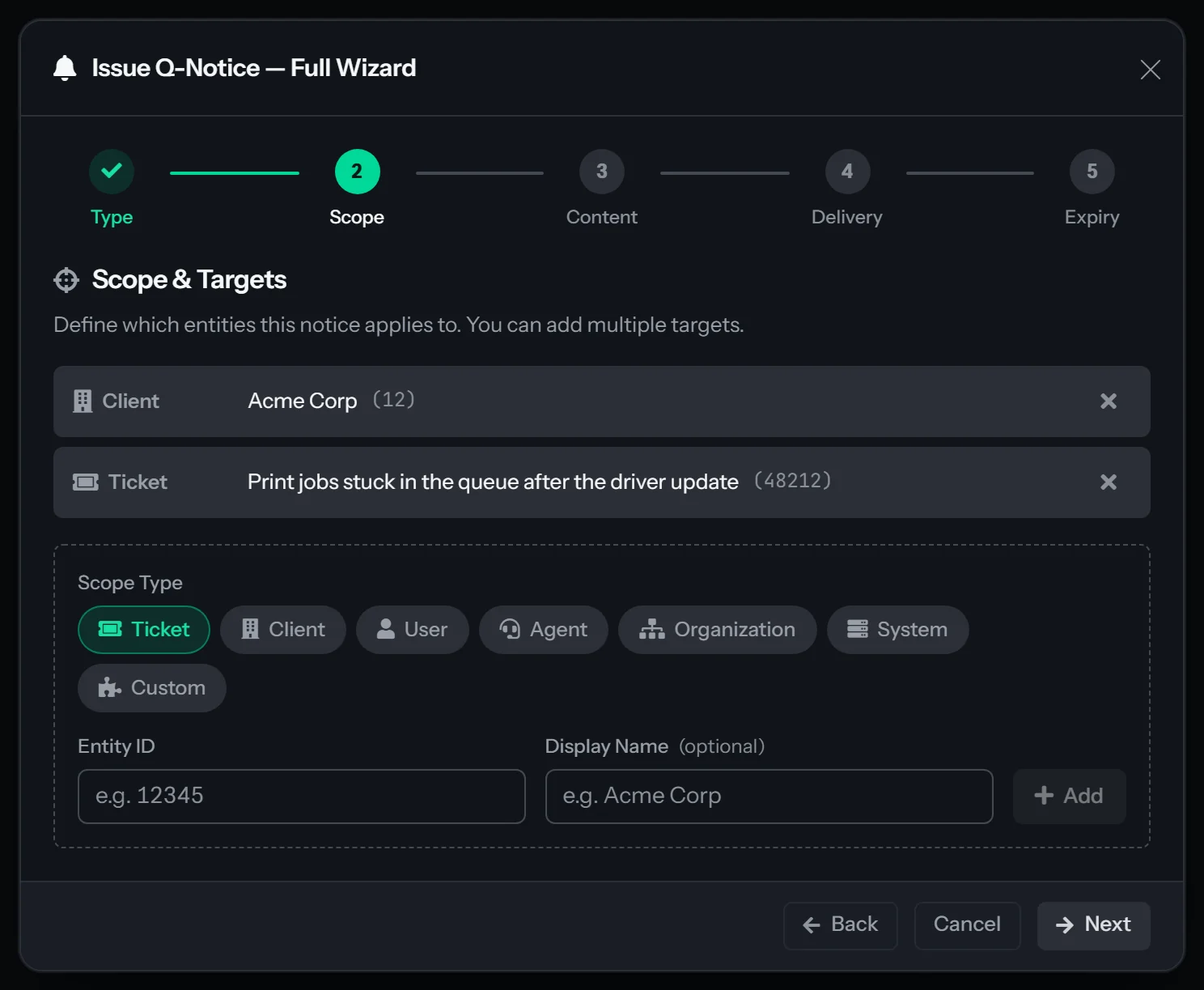The image size is (1204, 990).
Task: Click the Scope Type heading label
Action: pyautogui.click(x=130, y=583)
